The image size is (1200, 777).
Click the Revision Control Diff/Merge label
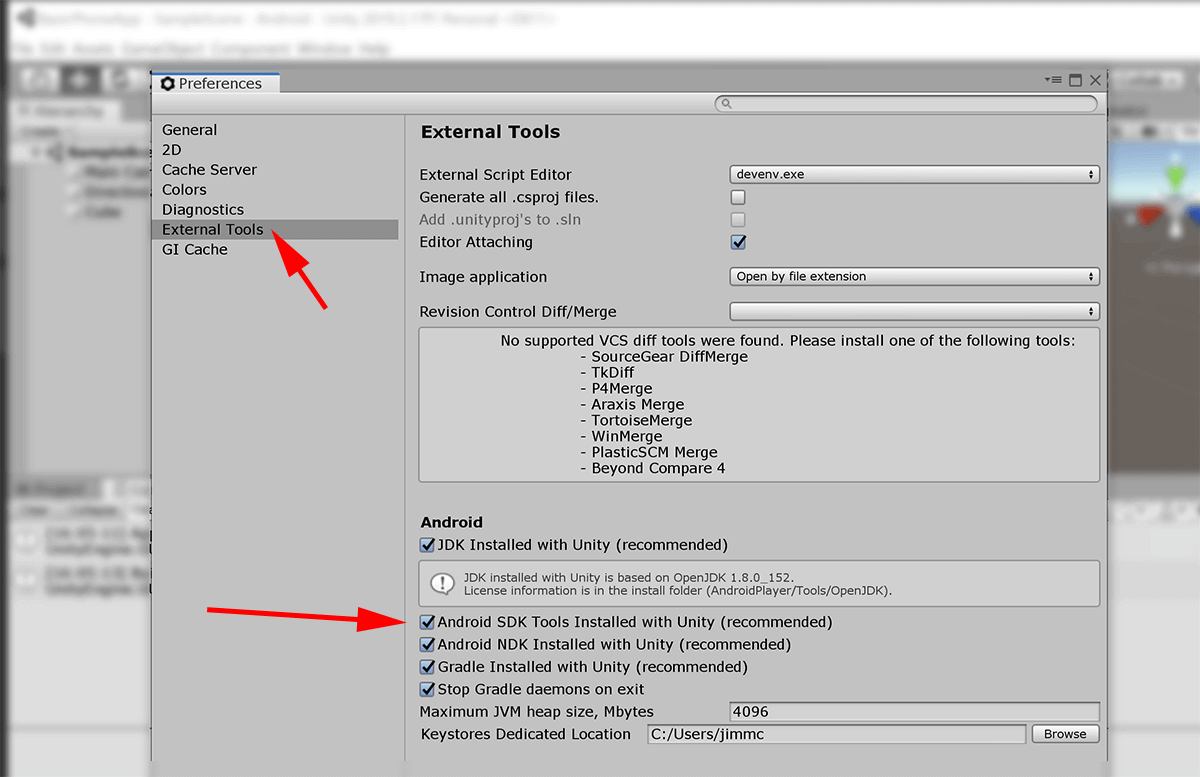point(518,312)
